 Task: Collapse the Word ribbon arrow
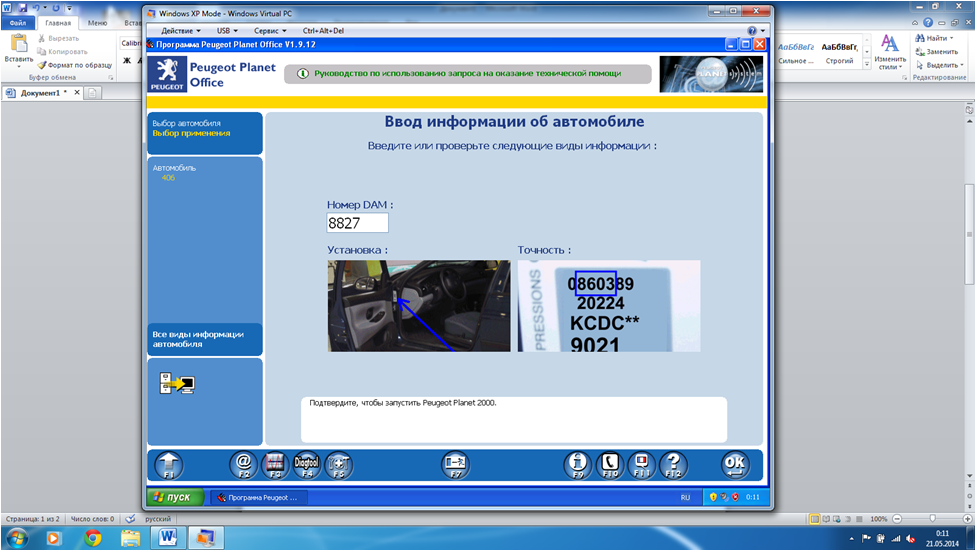pyautogui.click(x=916, y=22)
